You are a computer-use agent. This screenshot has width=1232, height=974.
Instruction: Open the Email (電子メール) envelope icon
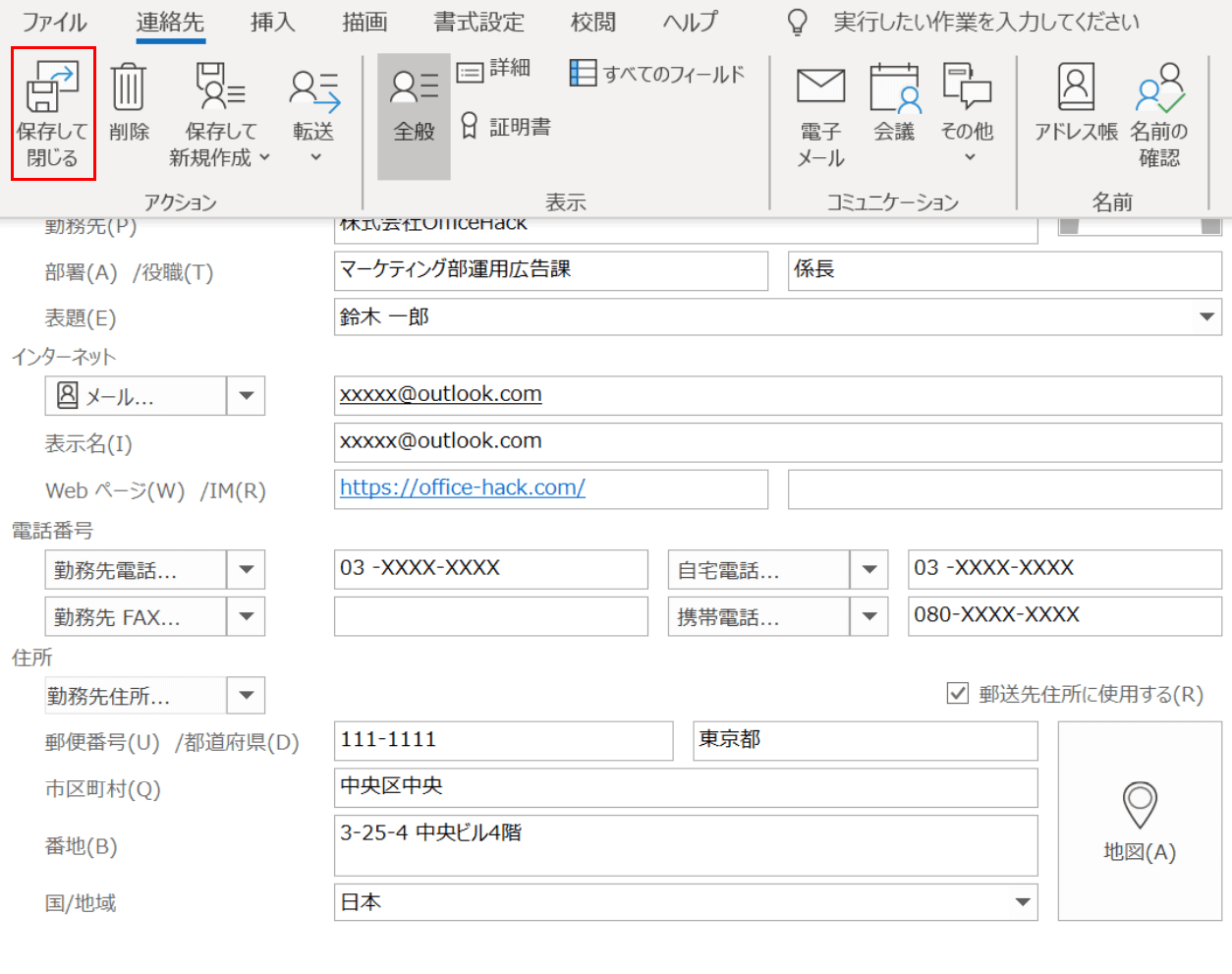(820, 88)
